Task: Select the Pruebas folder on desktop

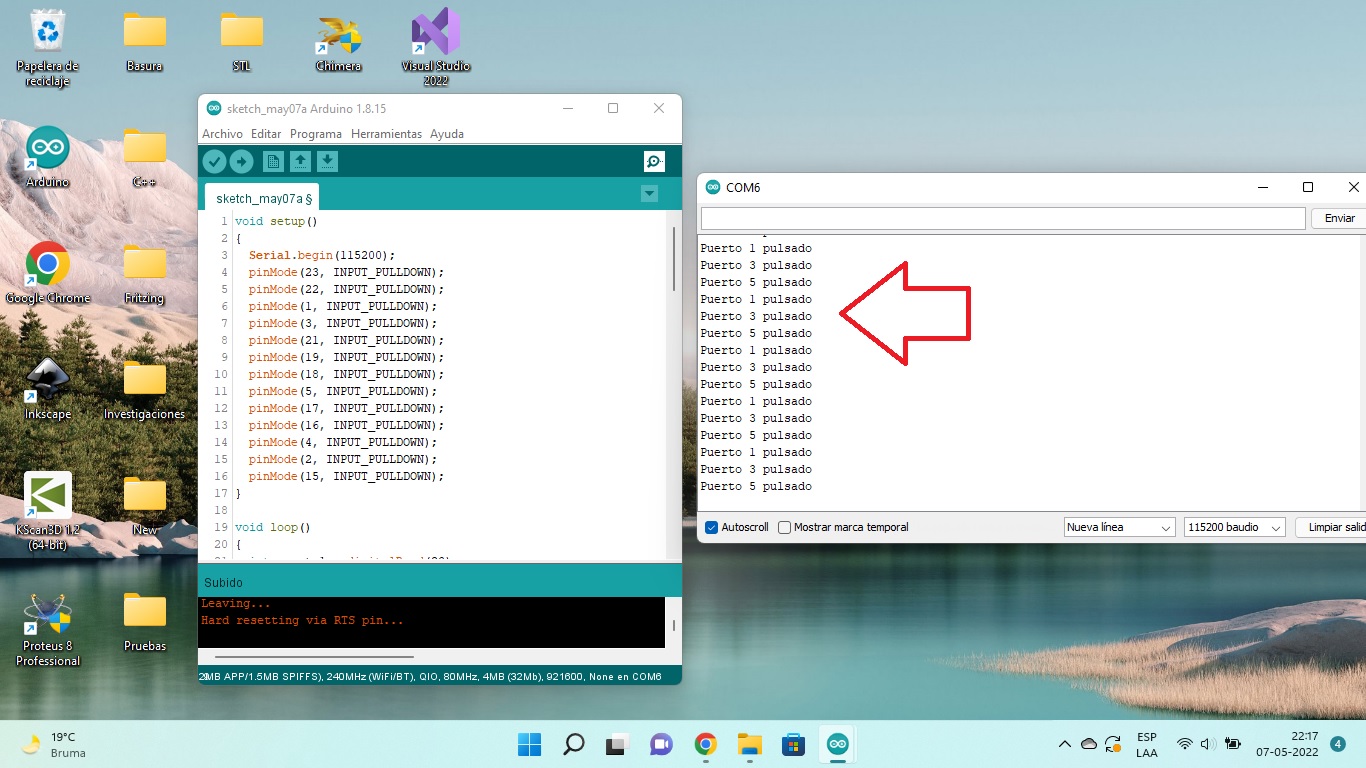Action: (144, 621)
